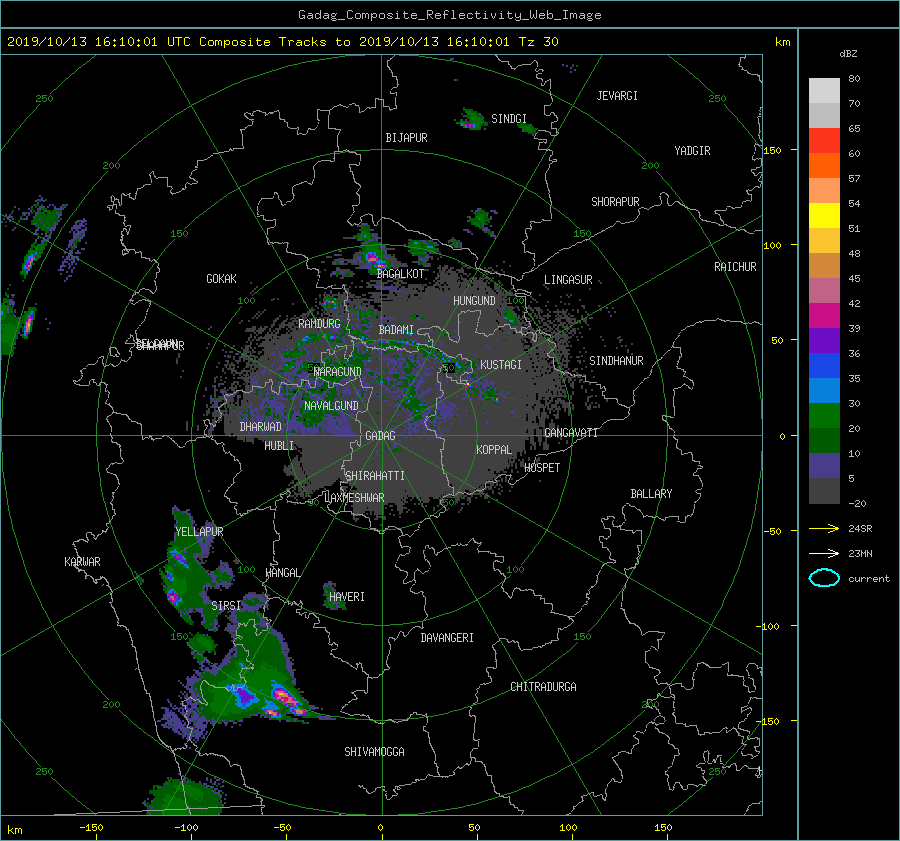Click the LINGASUR city label
The height and width of the screenshot is (841, 900).
(568, 280)
